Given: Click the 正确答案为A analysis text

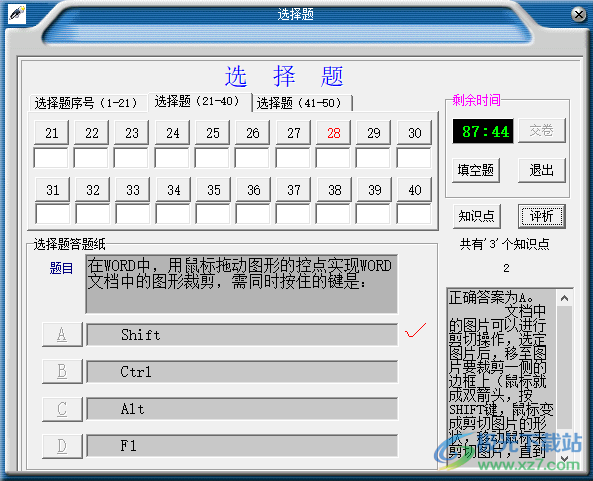Looking at the screenshot, I should click(492, 298).
